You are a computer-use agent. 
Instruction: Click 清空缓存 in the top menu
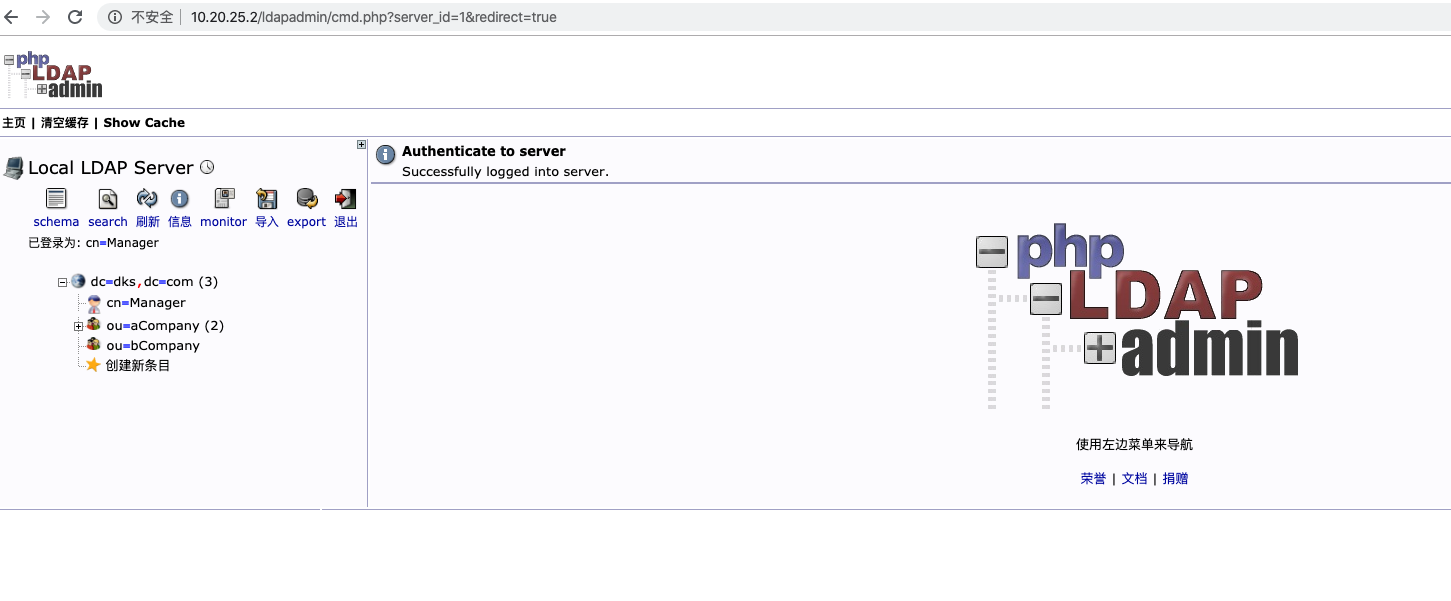(x=65, y=122)
